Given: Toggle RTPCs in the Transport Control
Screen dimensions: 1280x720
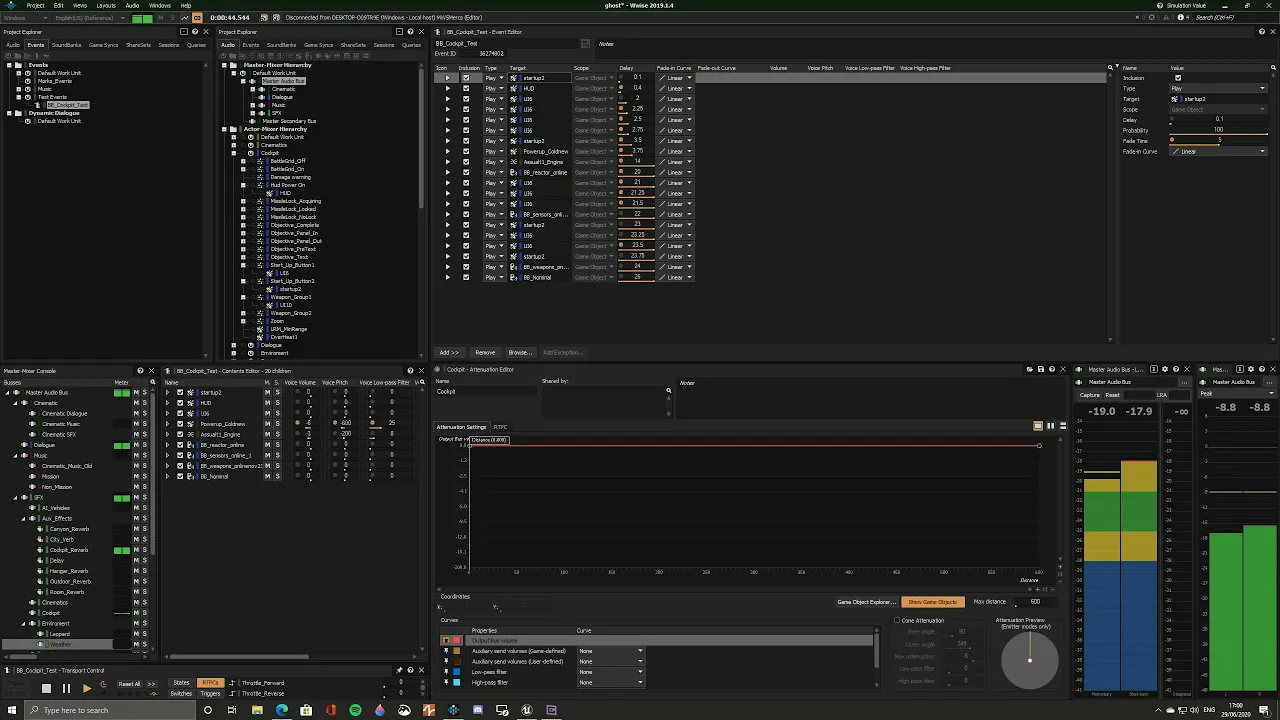Looking at the screenshot, I should click(x=210, y=683).
